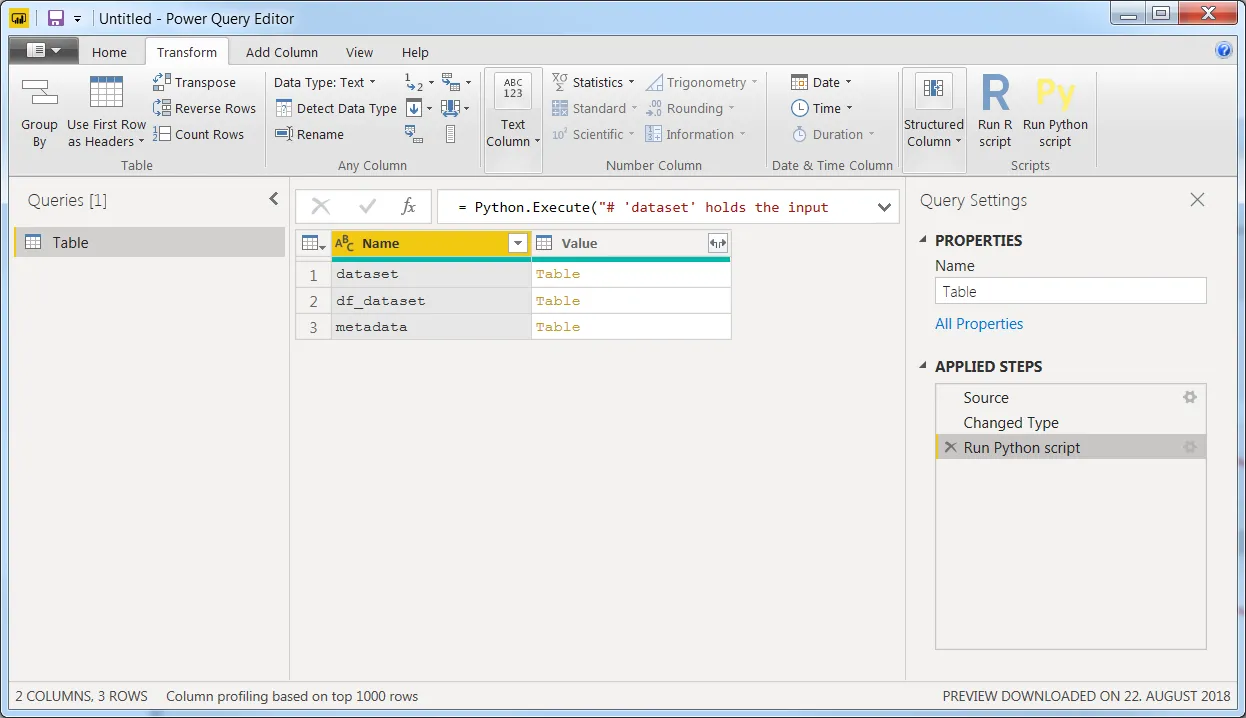The width and height of the screenshot is (1246, 718).
Task: Open the Time dropdown
Action: [821, 108]
